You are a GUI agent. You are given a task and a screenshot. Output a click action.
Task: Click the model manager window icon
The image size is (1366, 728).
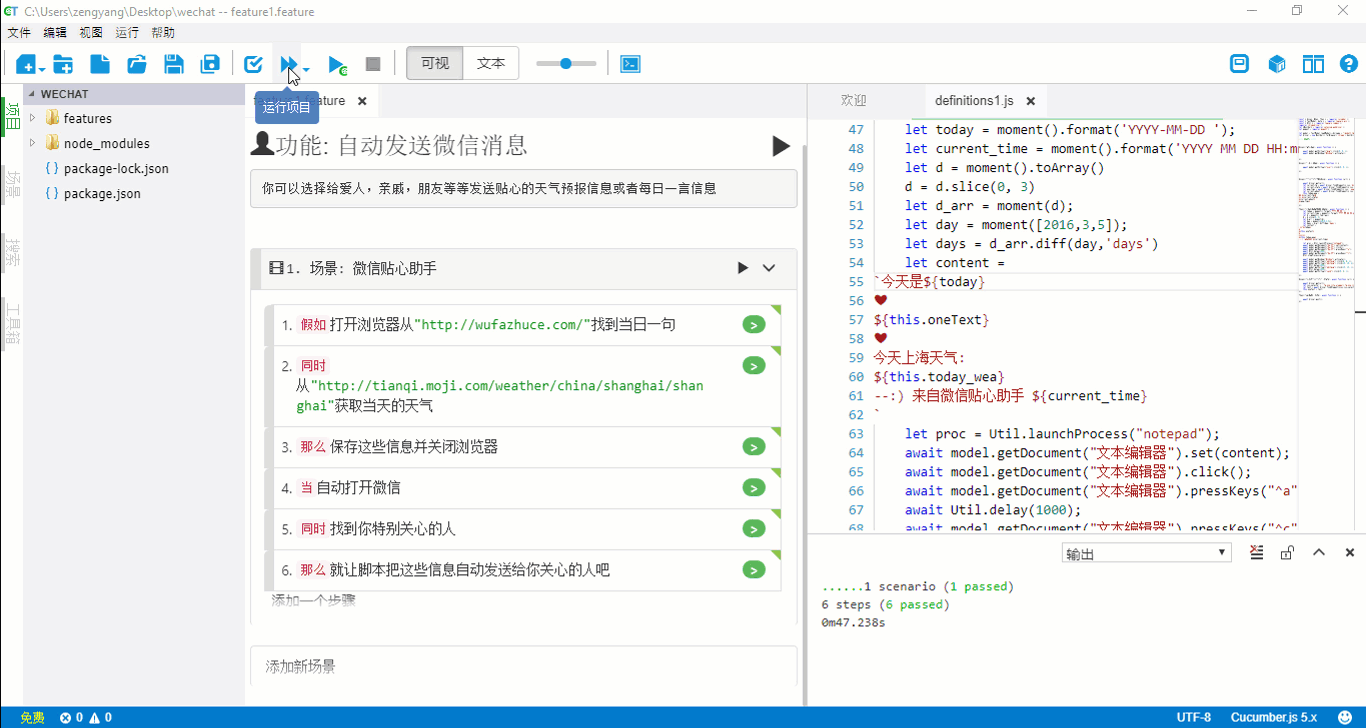1240,64
